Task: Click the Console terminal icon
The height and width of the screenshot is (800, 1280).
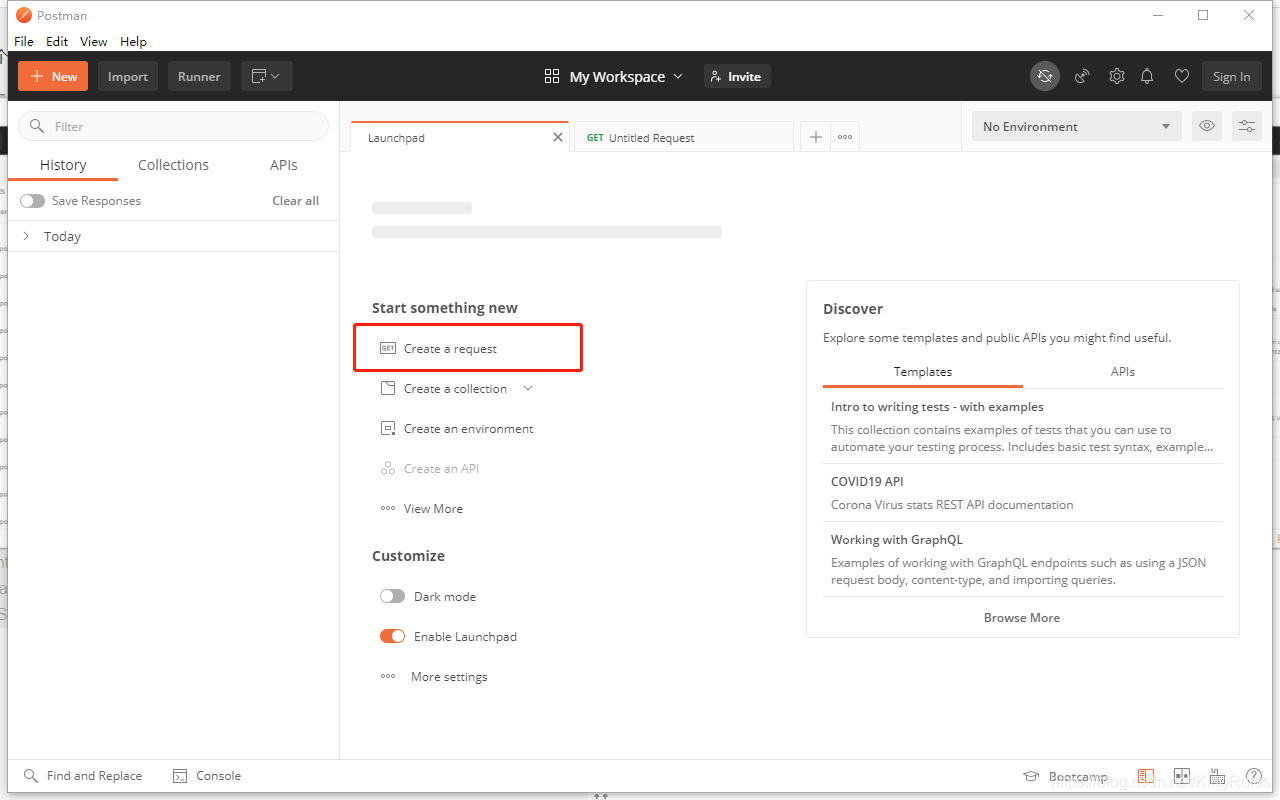Action: coord(180,776)
